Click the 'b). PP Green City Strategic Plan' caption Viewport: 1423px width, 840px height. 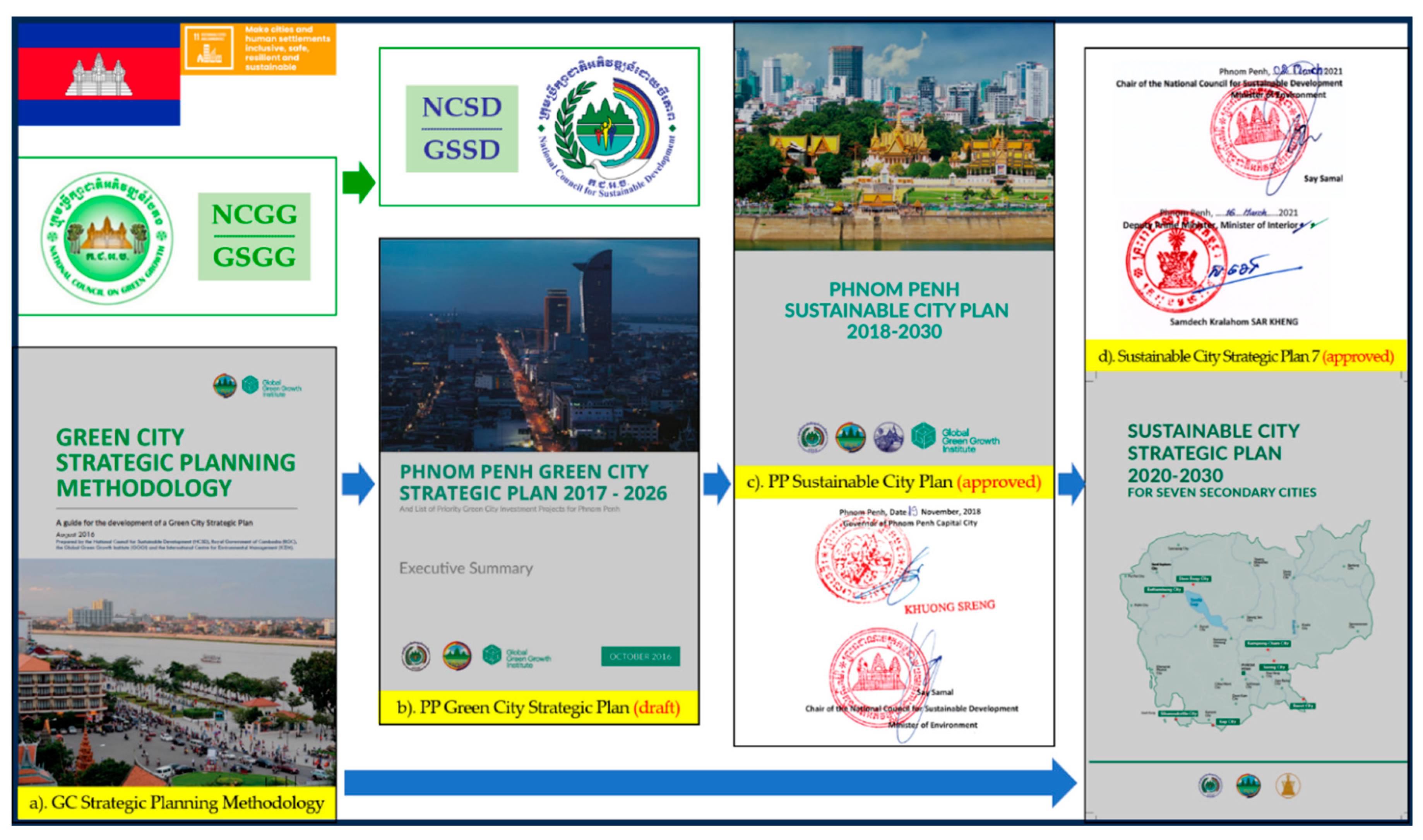pos(538,708)
